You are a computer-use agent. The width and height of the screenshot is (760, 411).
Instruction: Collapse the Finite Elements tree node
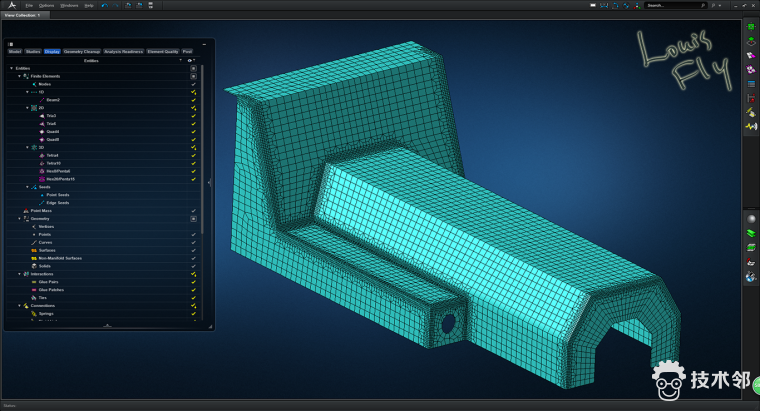(x=19, y=76)
